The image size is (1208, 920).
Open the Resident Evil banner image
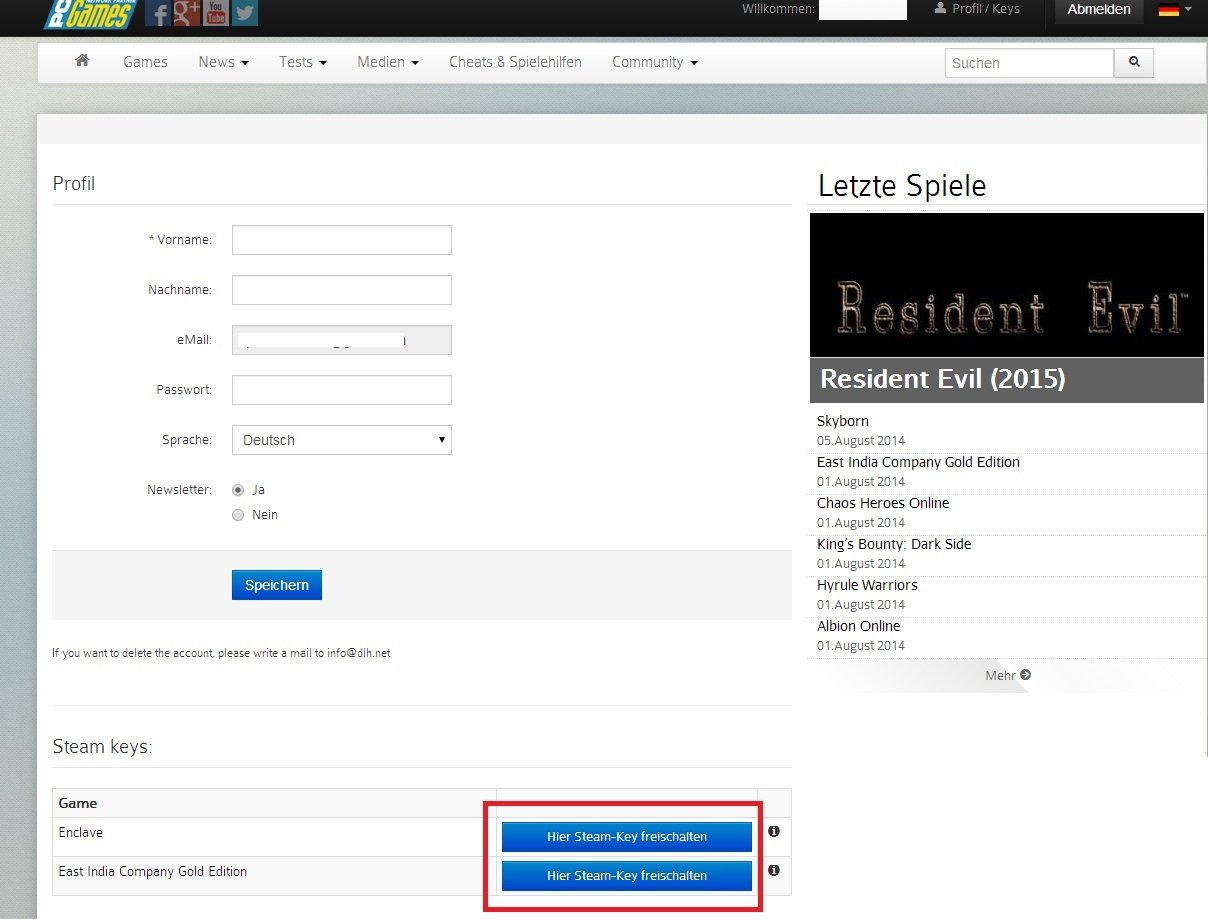pyautogui.click(x=1007, y=285)
